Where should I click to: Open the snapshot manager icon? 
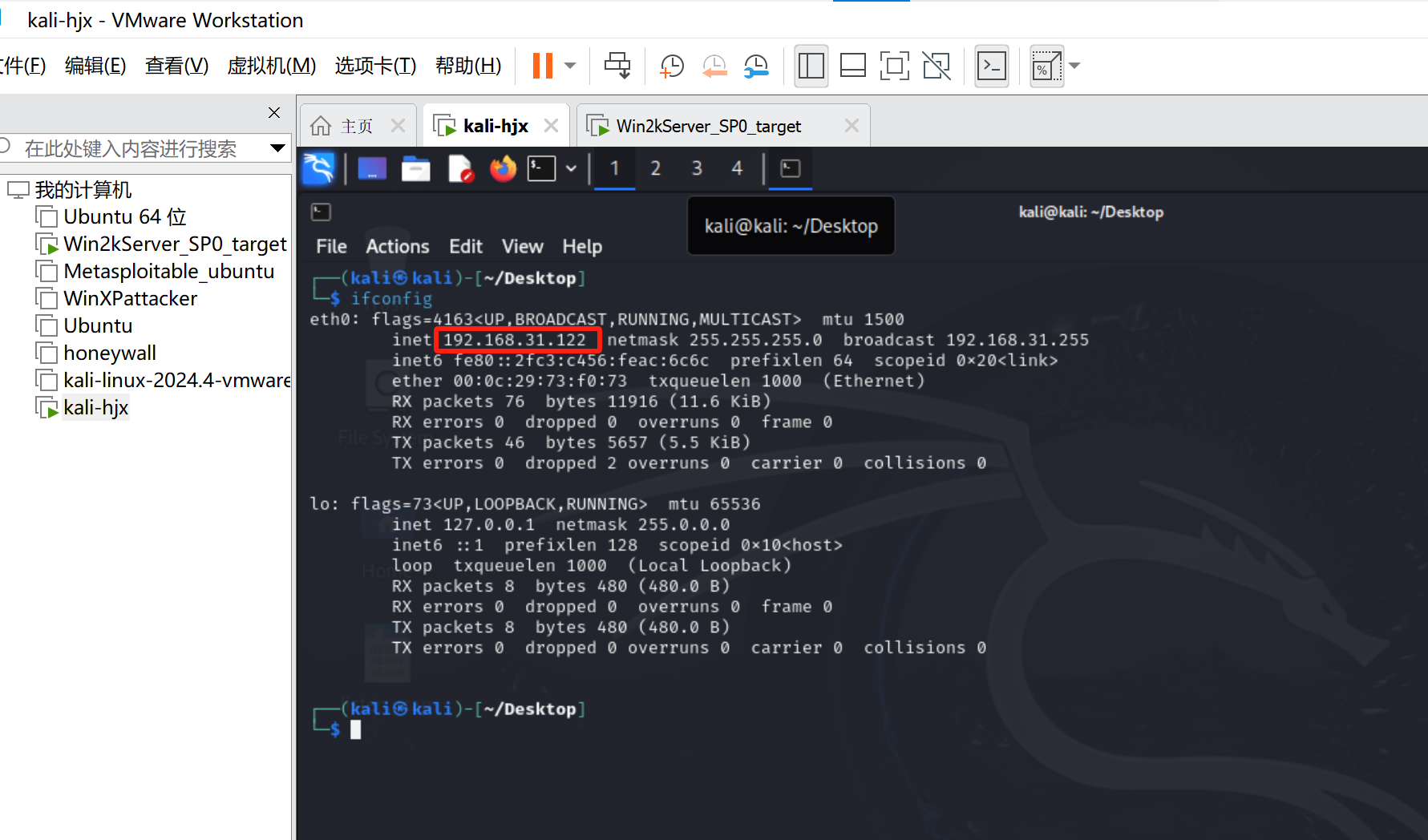756,66
